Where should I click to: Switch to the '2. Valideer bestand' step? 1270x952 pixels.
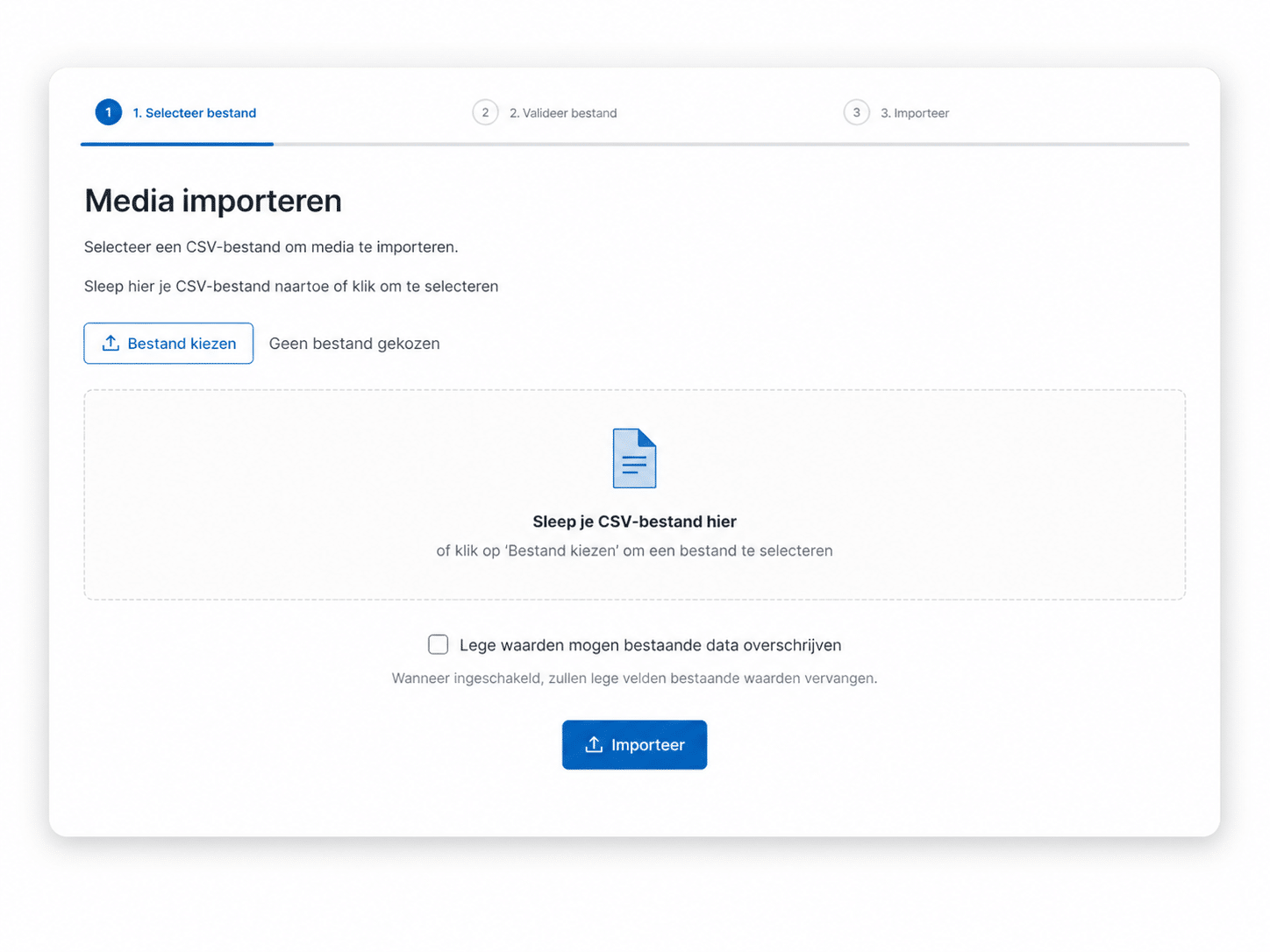pyautogui.click(x=563, y=113)
